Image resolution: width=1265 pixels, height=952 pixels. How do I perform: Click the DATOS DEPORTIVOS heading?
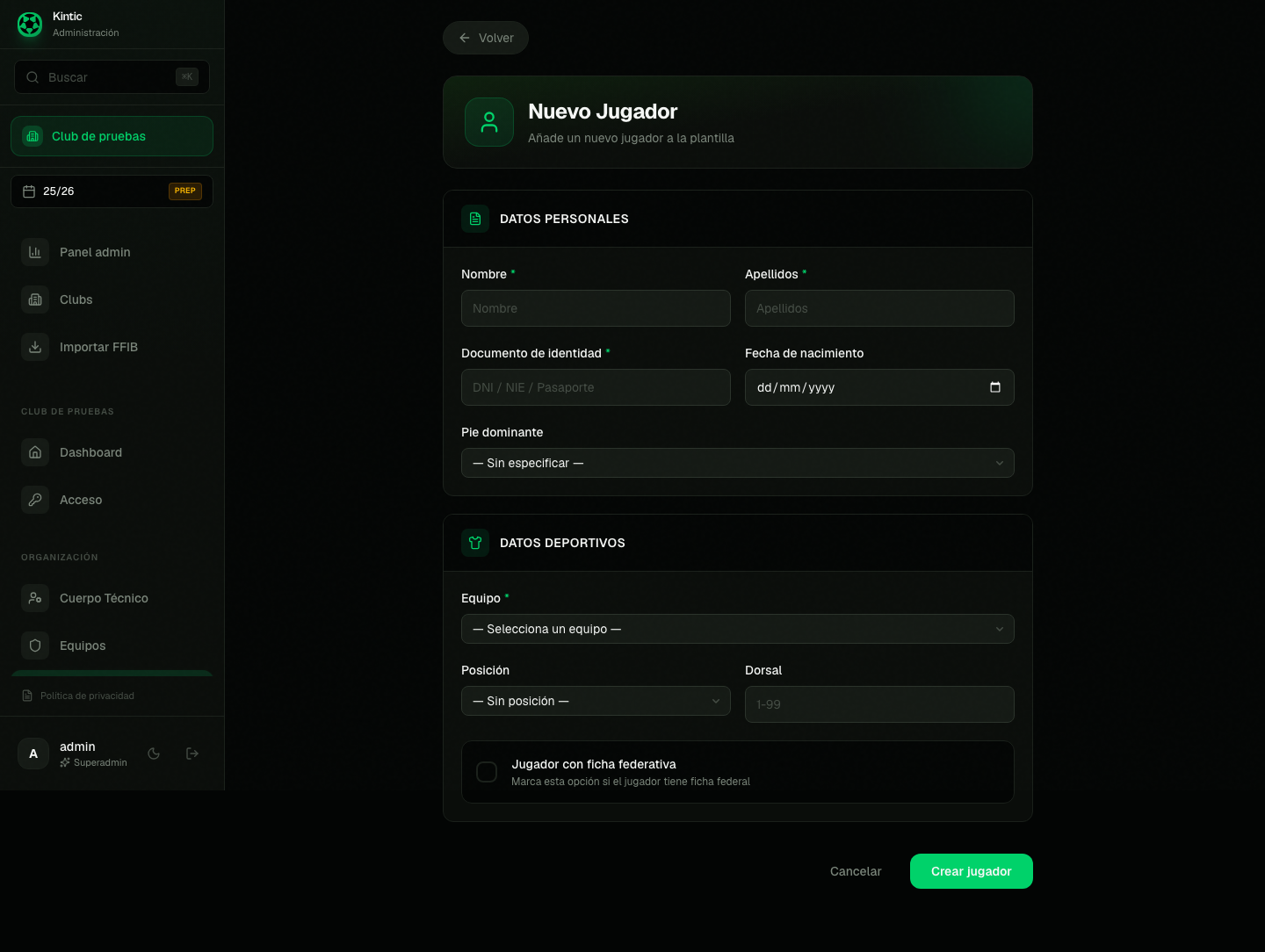click(x=562, y=543)
